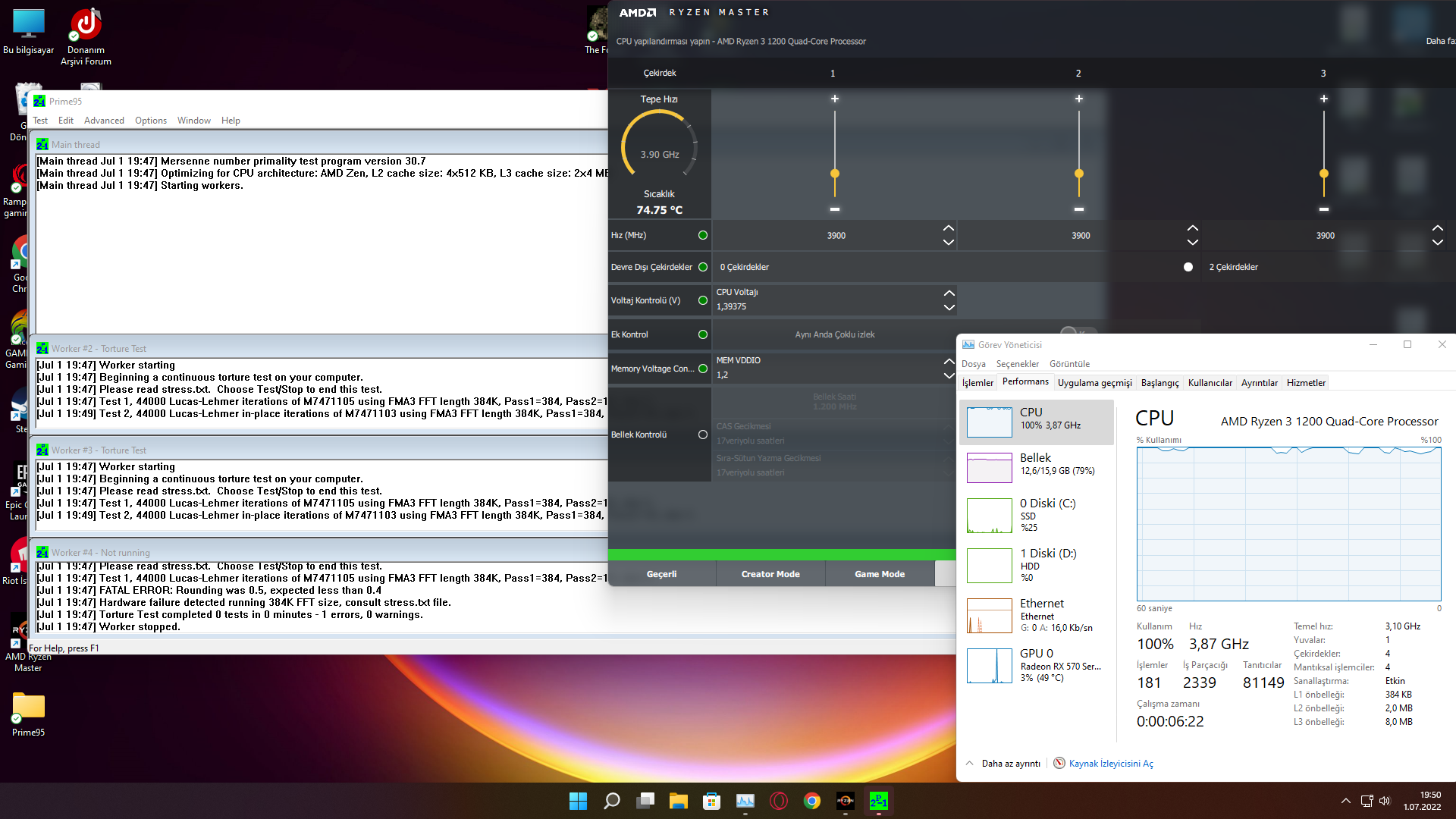Toggle the Hız (MHz) control indicator
The height and width of the screenshot is (819, 1456).
[703, 235]
